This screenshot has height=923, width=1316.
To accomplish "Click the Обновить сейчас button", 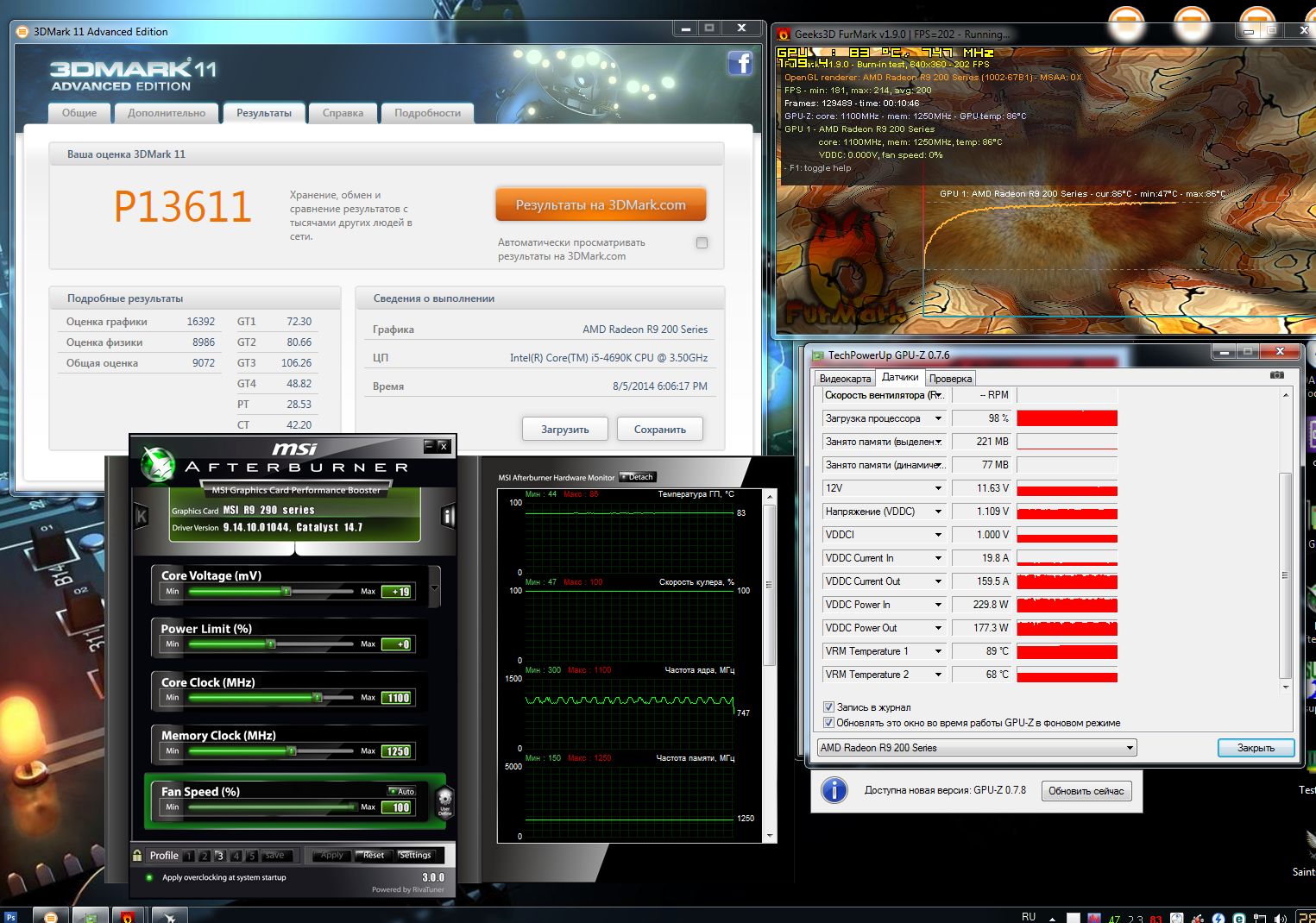I will (1086, 791).
